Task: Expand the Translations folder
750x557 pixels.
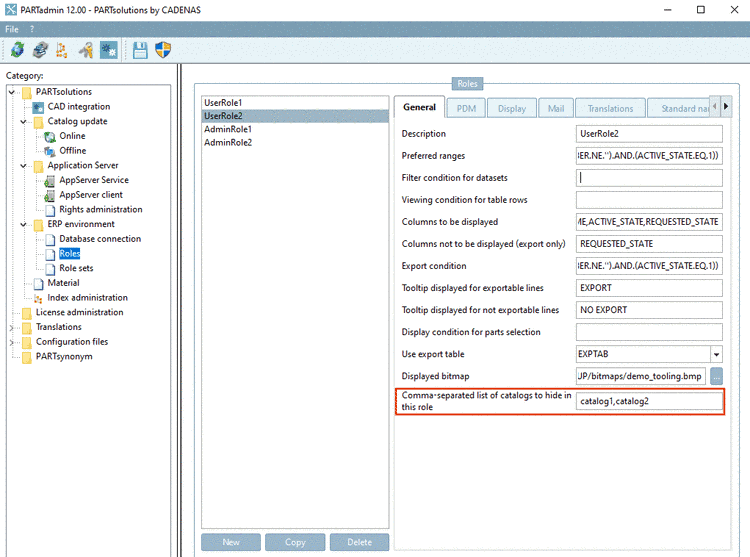Action: coord(11,328)
